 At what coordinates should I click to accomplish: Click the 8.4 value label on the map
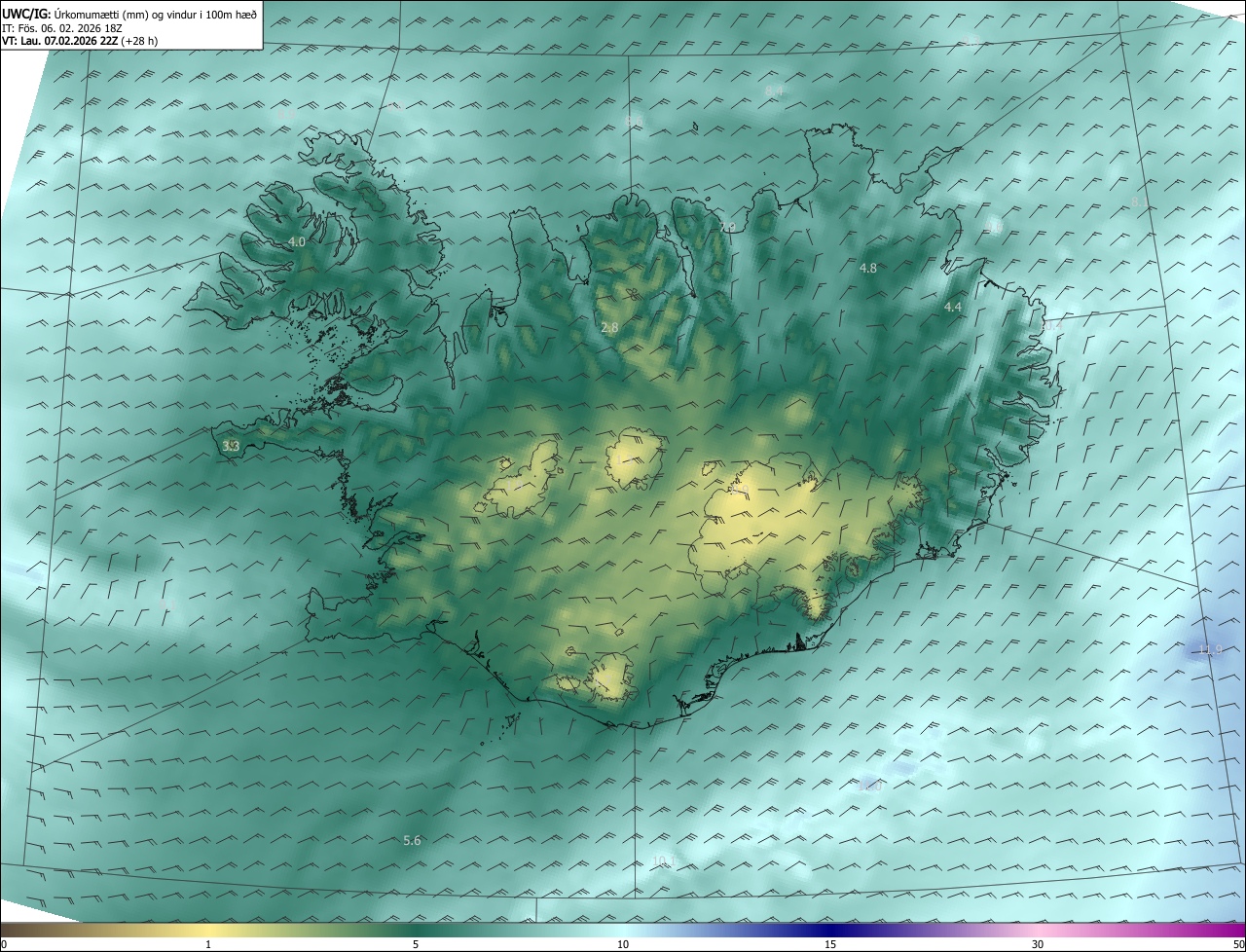[x=774, y=91]
